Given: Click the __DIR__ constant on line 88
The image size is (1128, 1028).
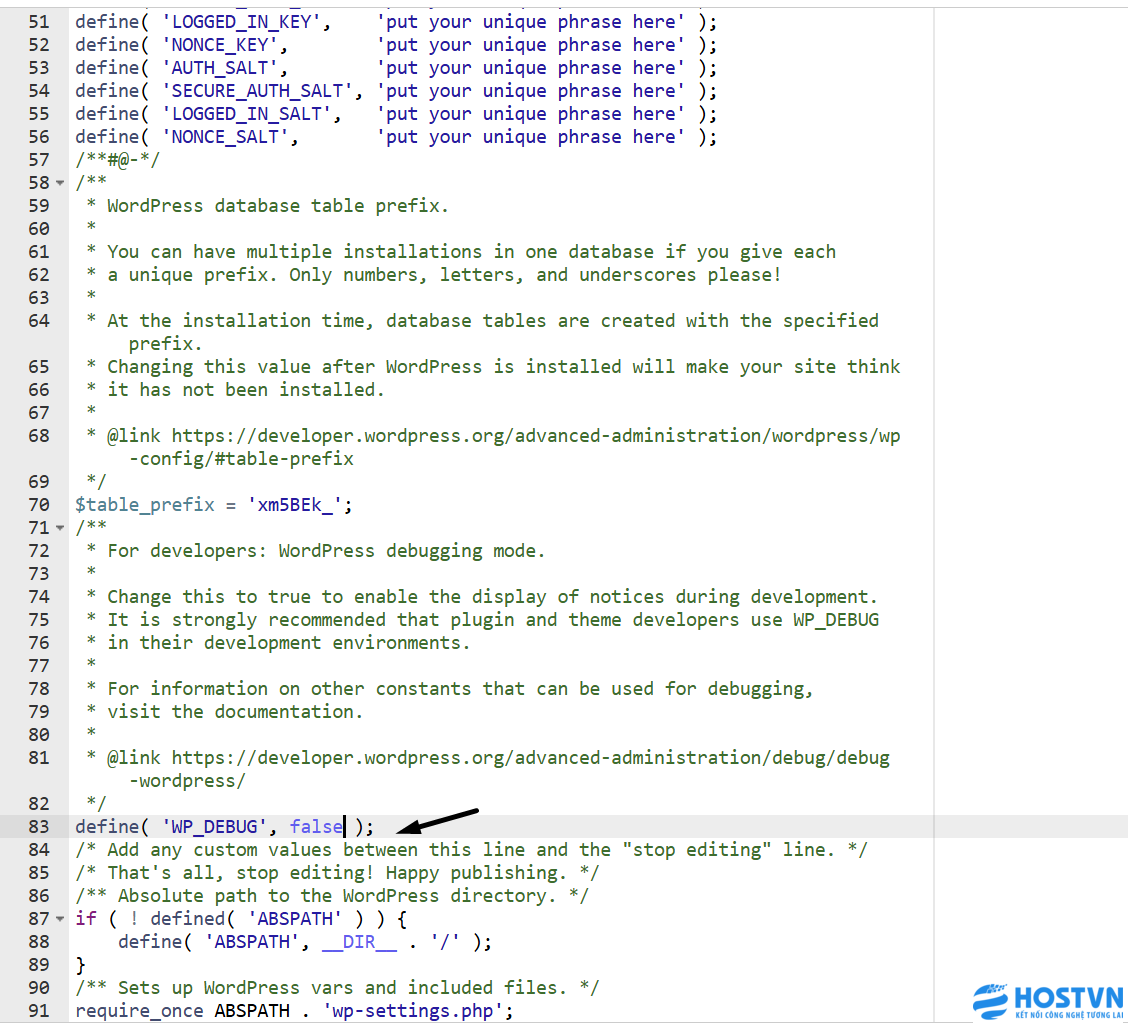Looking at the screenshot, I should [358, 942].
